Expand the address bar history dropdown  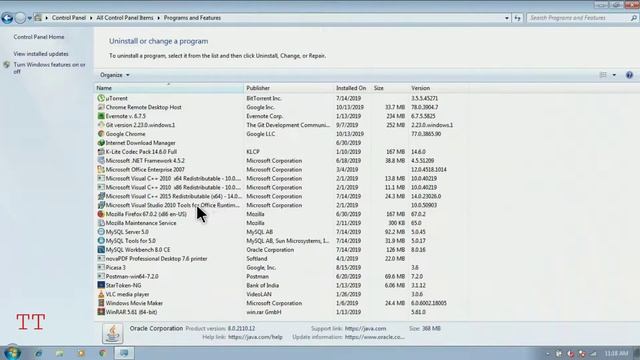tap(507, 18)
